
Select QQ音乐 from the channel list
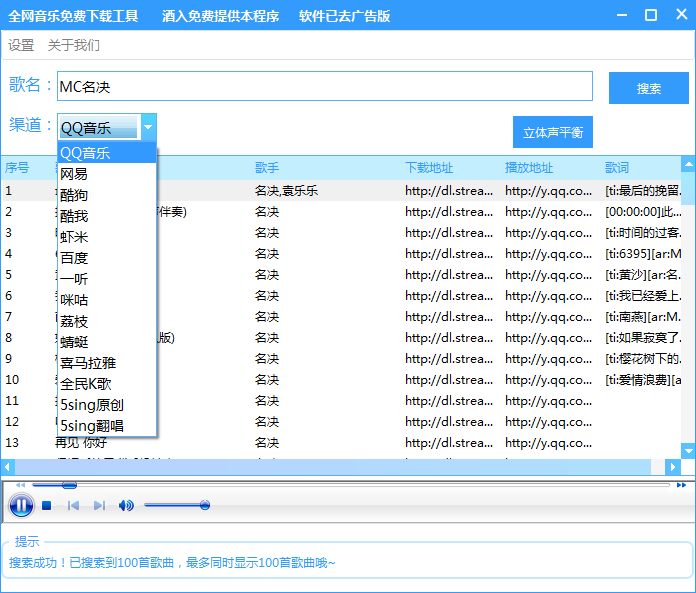(107, 153)
